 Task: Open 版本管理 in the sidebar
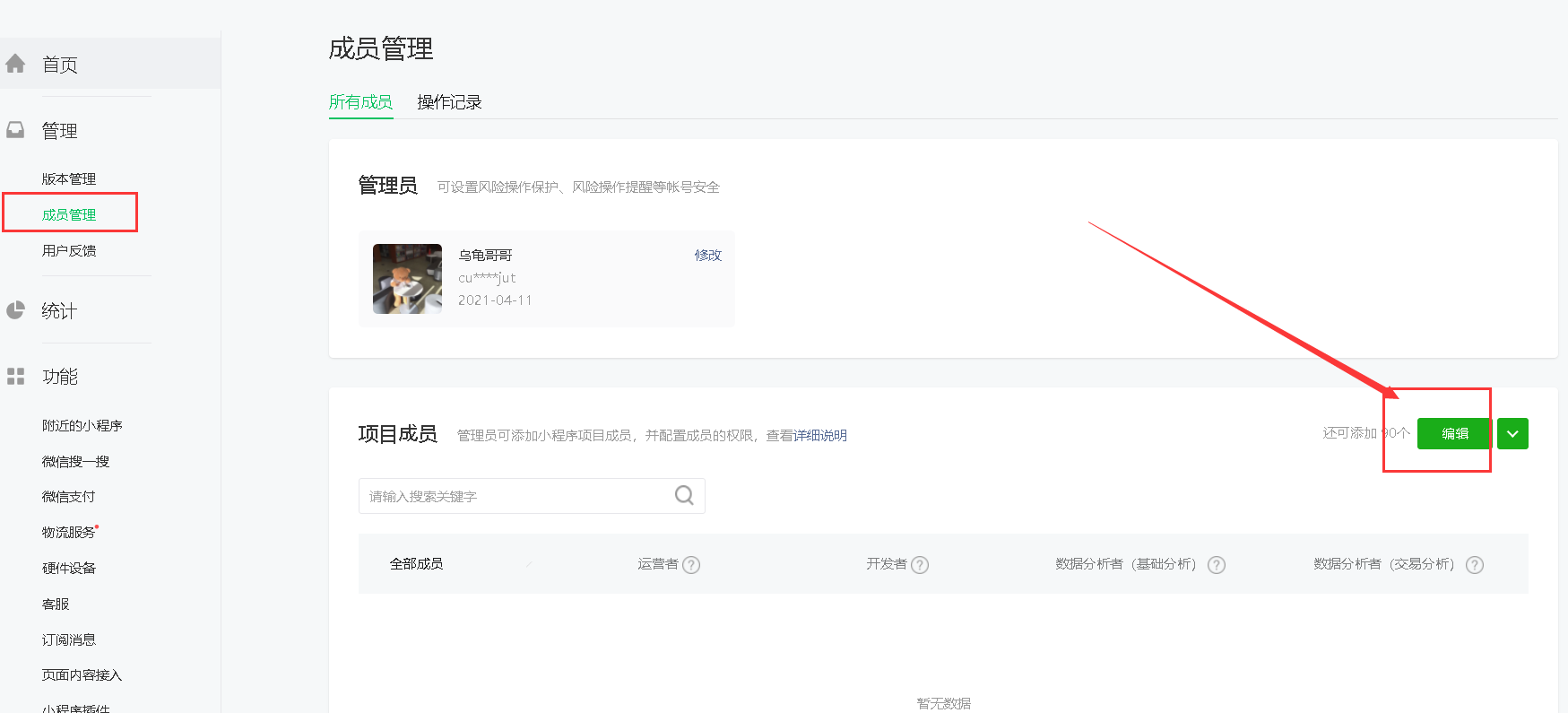(x=69, y=178)
